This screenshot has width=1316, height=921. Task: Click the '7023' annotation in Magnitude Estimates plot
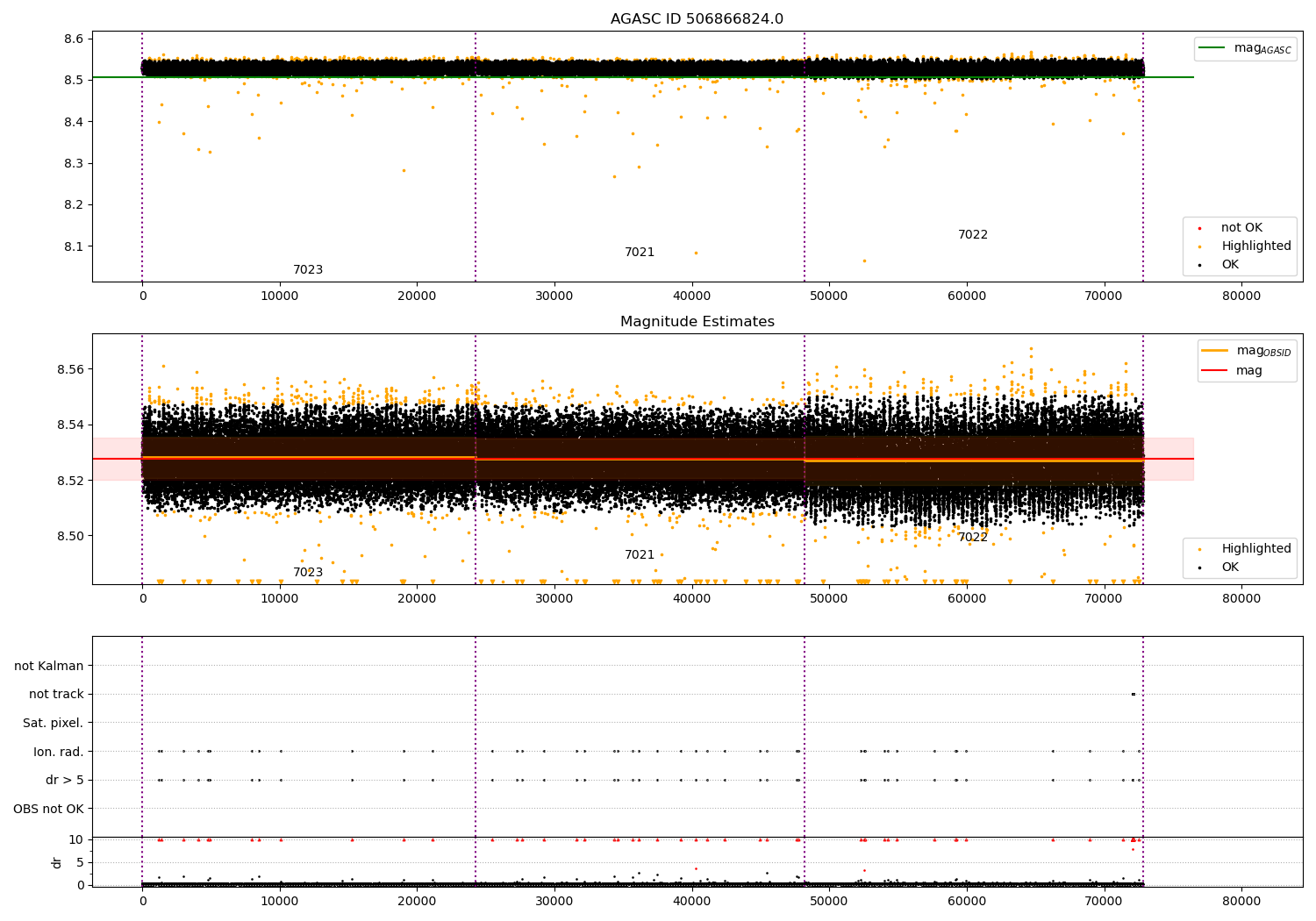[x=308, y=573]
